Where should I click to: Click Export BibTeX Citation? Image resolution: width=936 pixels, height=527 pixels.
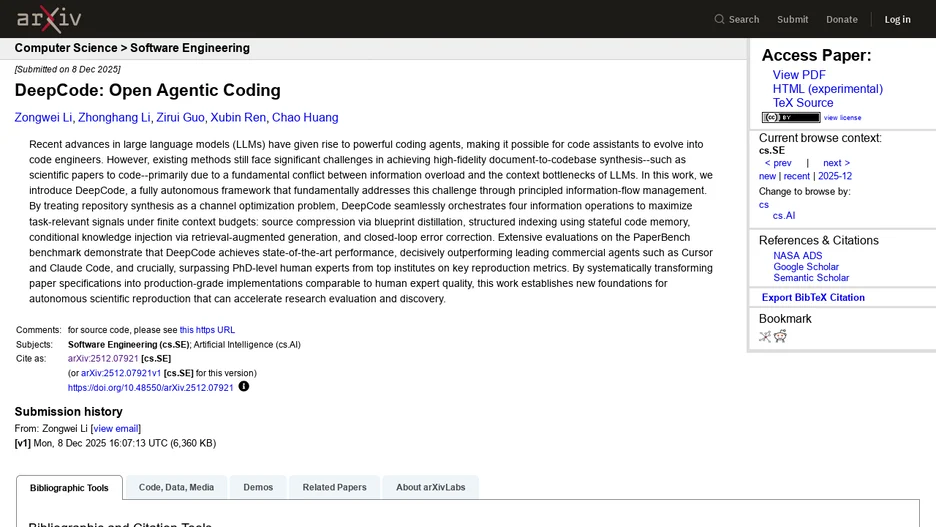(x=813, y=297)
